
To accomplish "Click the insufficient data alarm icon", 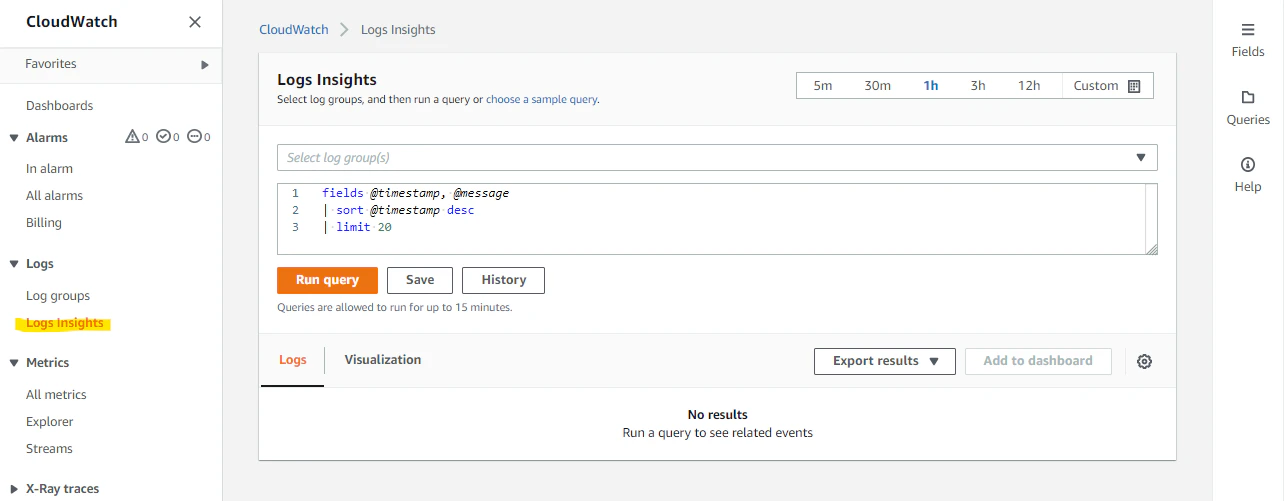I will click(x=194, y=137).
